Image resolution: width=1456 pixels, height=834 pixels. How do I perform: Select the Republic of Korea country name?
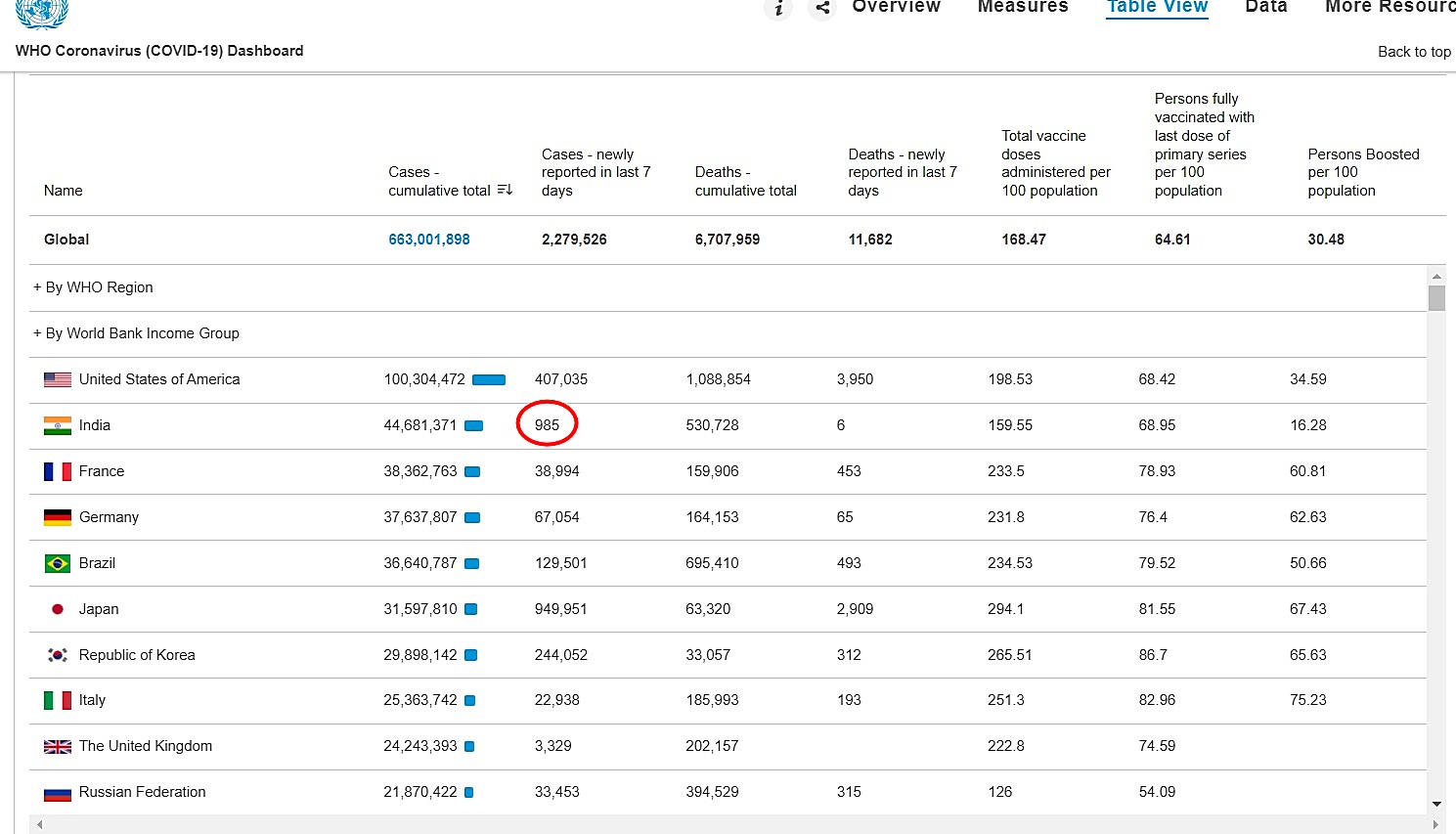tap(137, 655)
